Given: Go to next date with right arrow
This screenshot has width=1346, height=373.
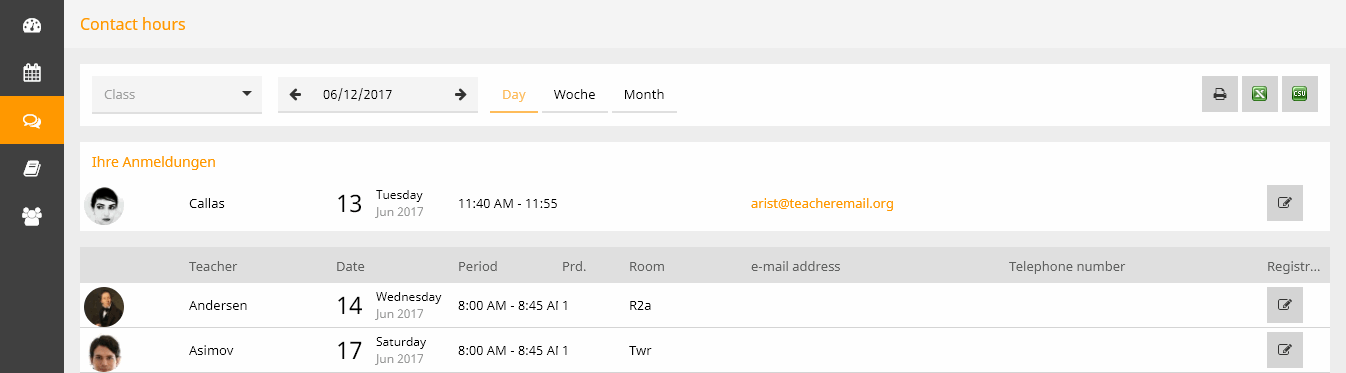Looking at the screenshot, I should point(460,95).
